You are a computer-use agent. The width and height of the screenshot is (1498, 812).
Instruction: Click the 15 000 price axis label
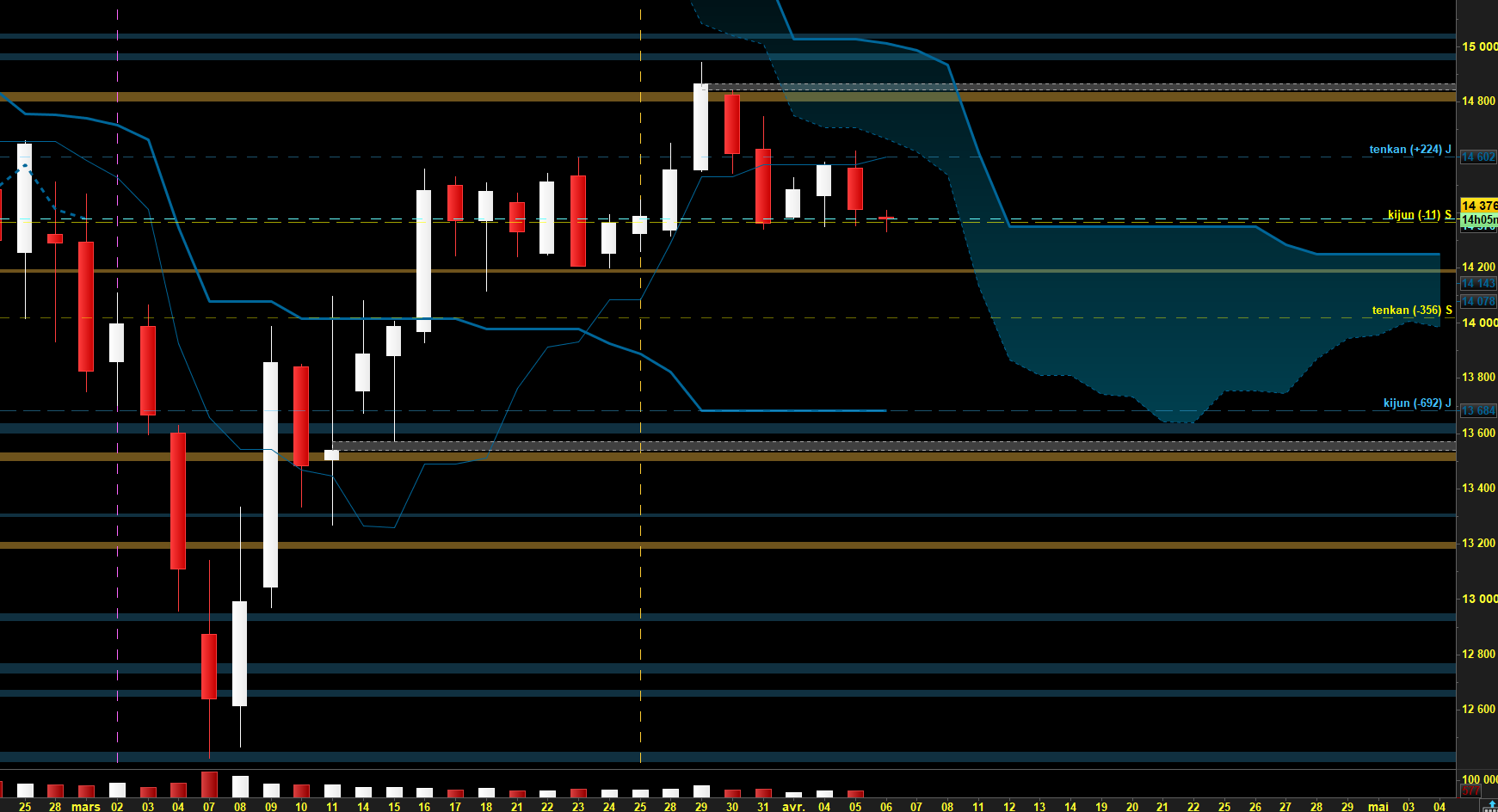[x=1479, y=46]
